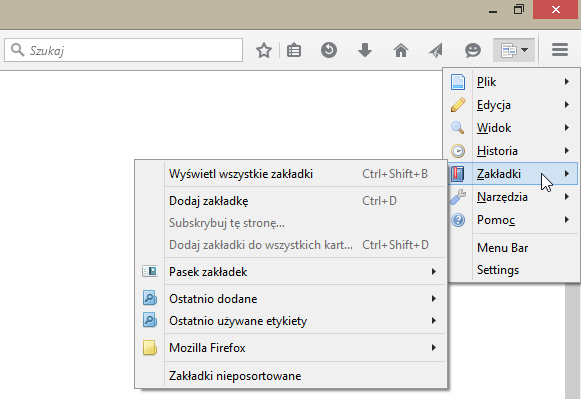Open Ostatnio dodane submenu
This screenshot has width=581, height=399.
click(x=291, y=299)
